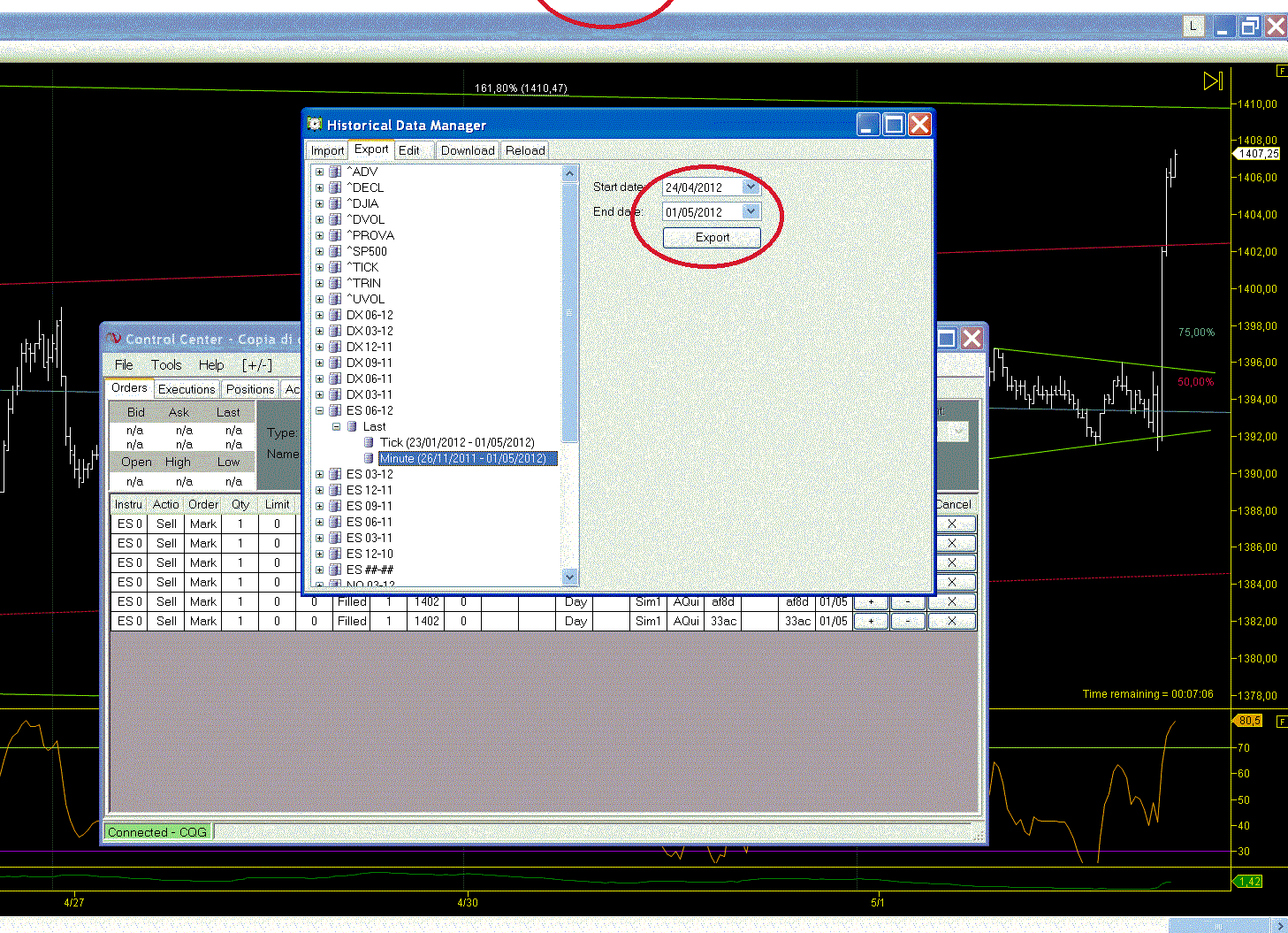Jump to chart end with the skip-forward icon
1288x933 pixels.
click(x=1213, y=81)
